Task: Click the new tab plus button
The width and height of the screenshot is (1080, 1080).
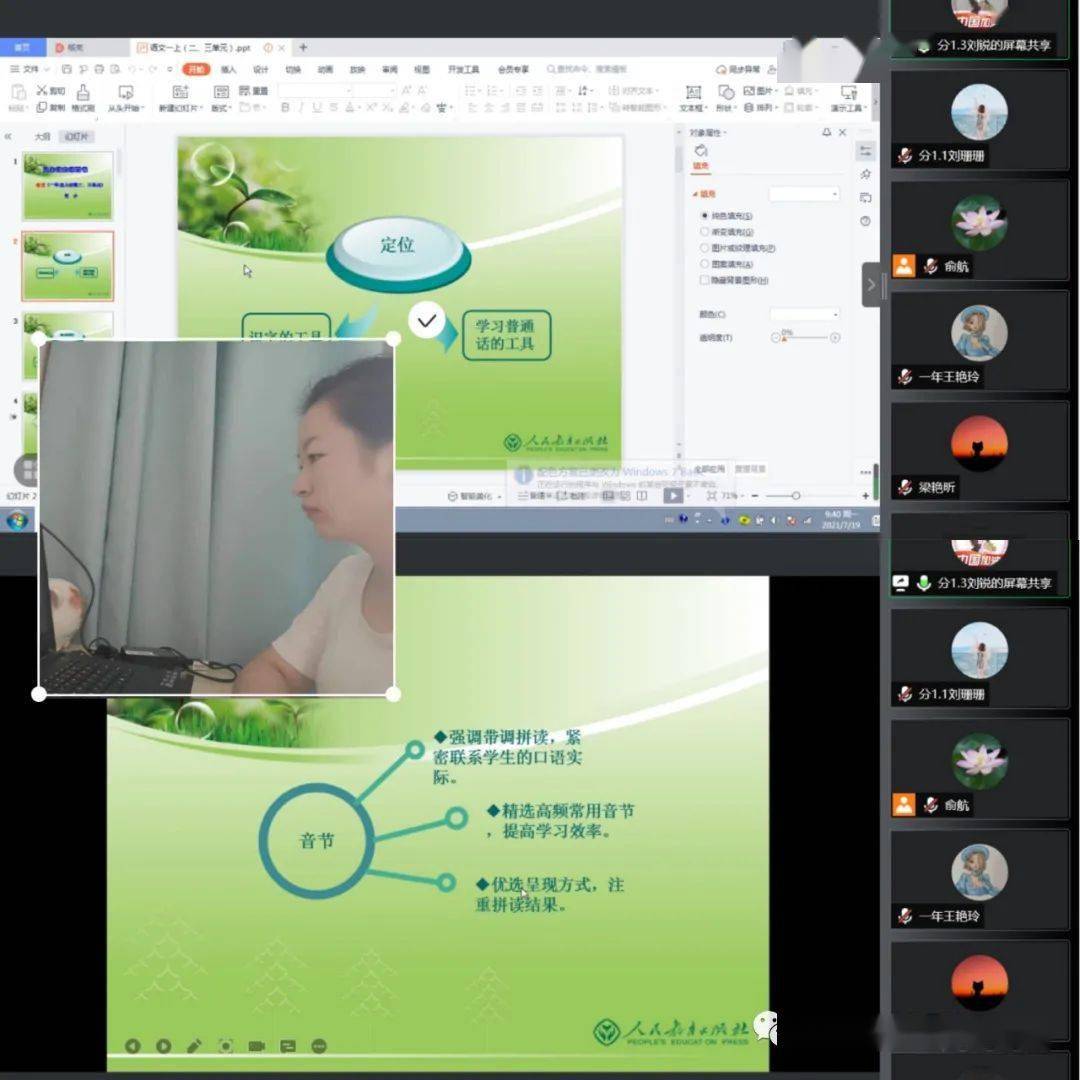Action: [x=303, y=48]
